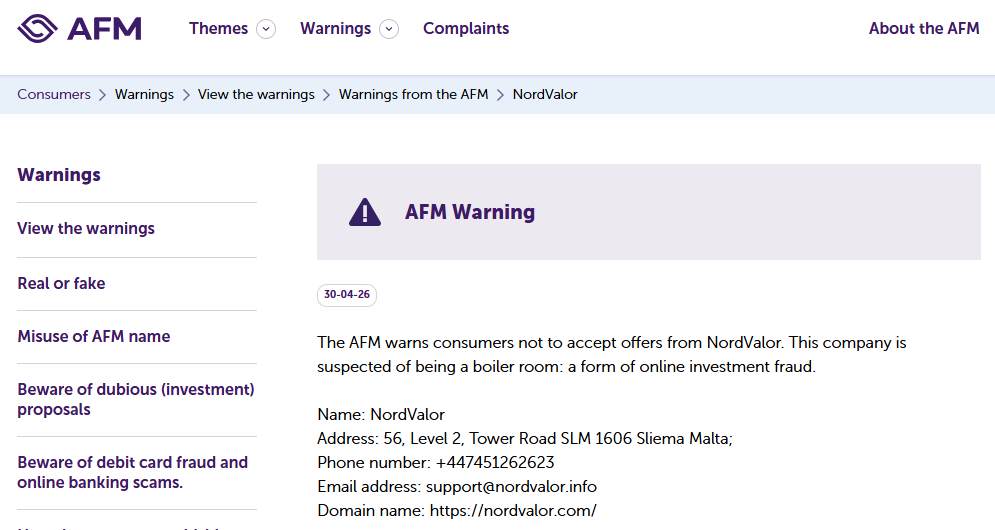
Task: Click the email support@nordvalor.info
Action: [511, 487]
